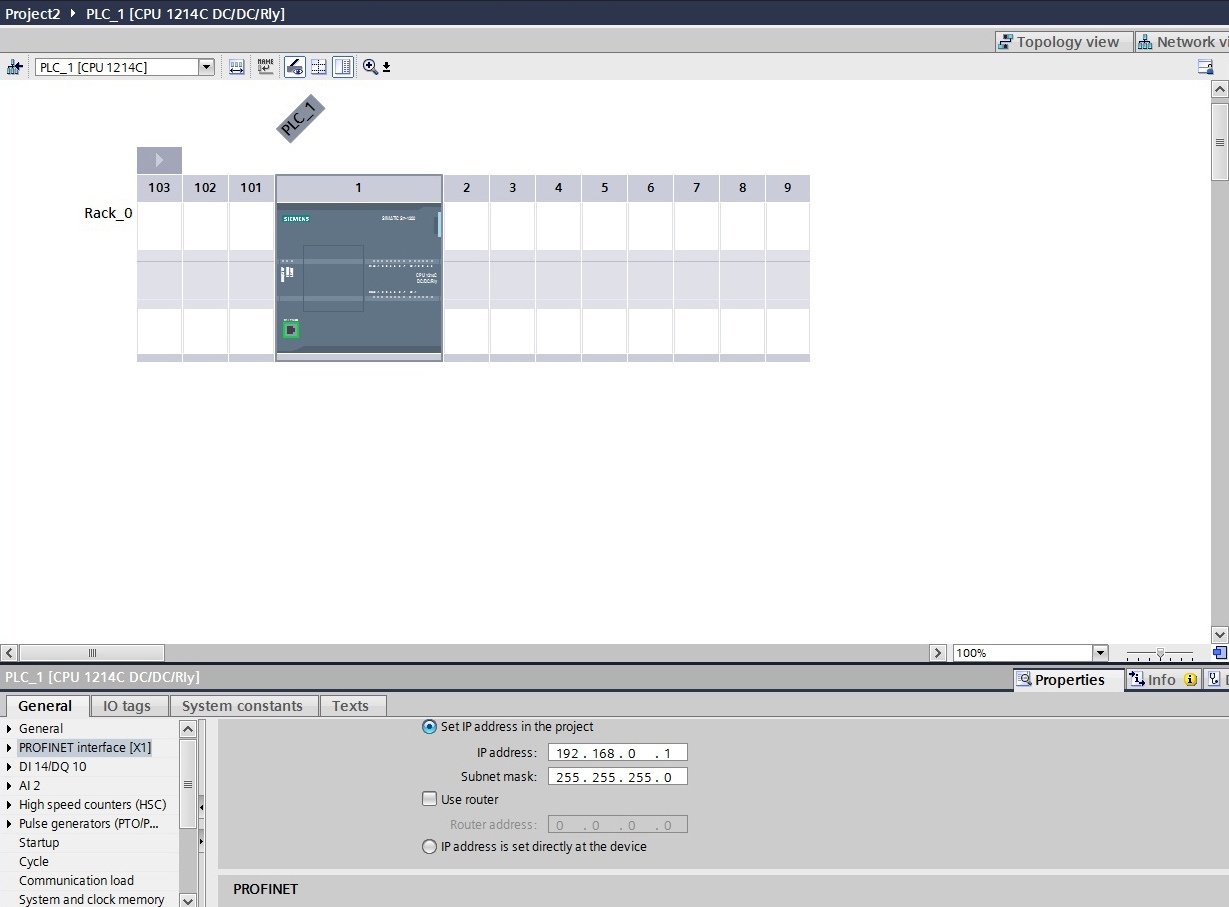This screenshot has height=907, width=1229.
Task: Enable the Use router checkbox
Action: tap(429, 799)
